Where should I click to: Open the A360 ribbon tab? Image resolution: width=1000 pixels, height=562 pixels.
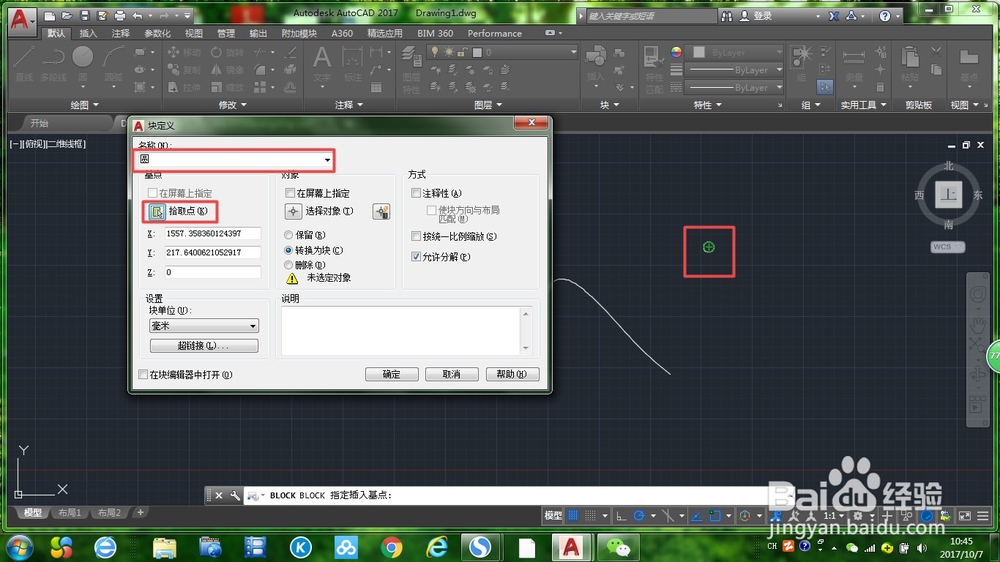tap(342, 33)
